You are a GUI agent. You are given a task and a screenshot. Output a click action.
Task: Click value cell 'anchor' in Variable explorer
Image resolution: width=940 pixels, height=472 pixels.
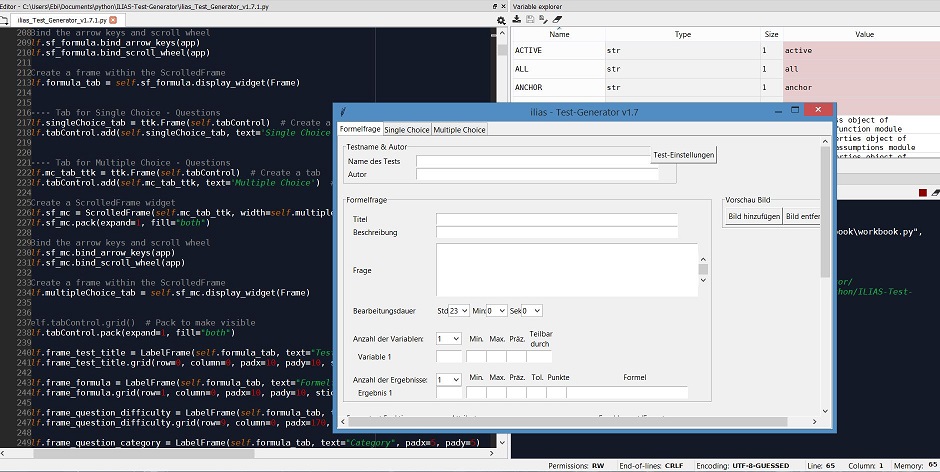tap(861, 88)
